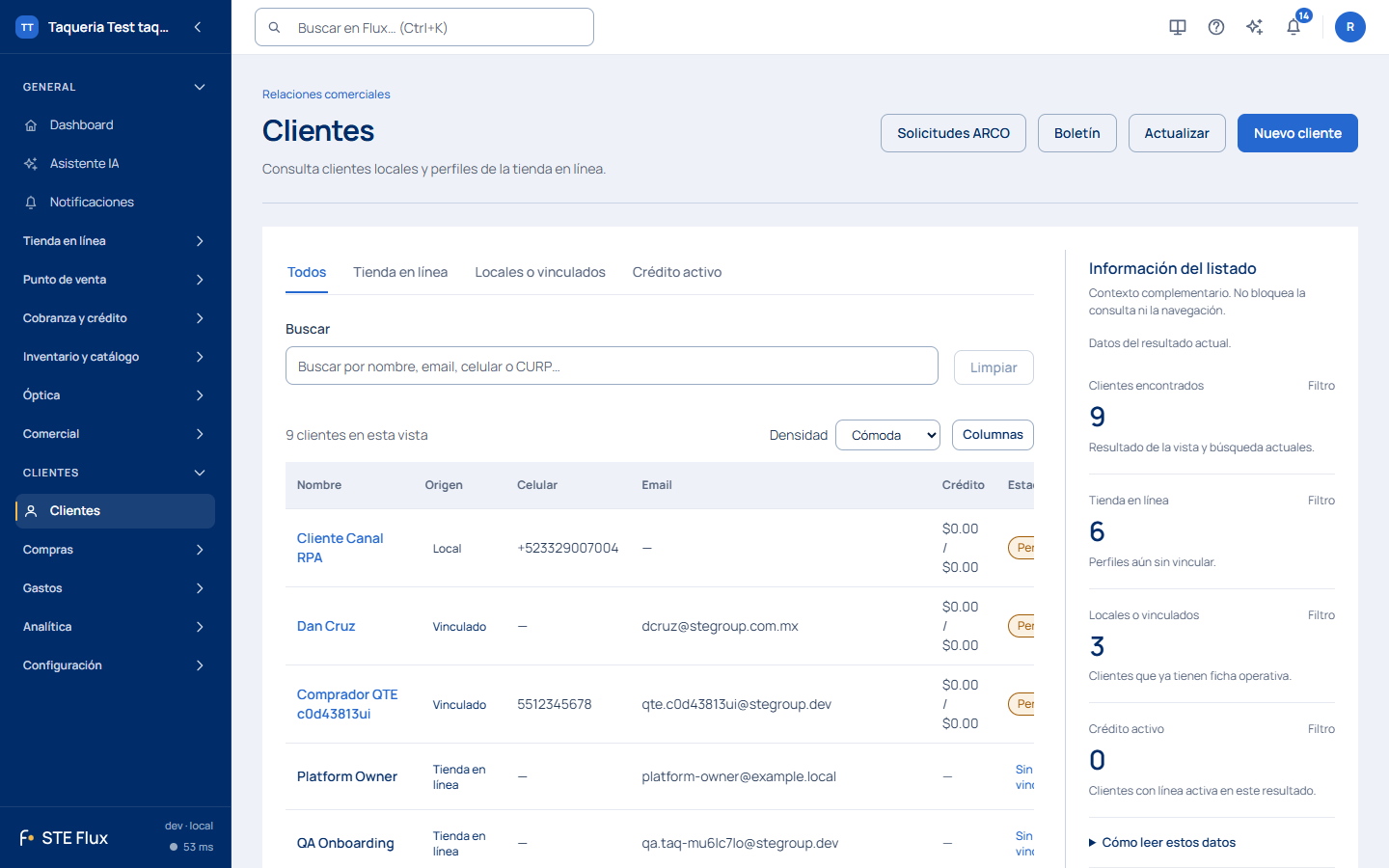Expand Cómo leer estos datos disclosure
This screenshot has width=1389, height=868.
pyautogui.click(x=1162, y=843)
